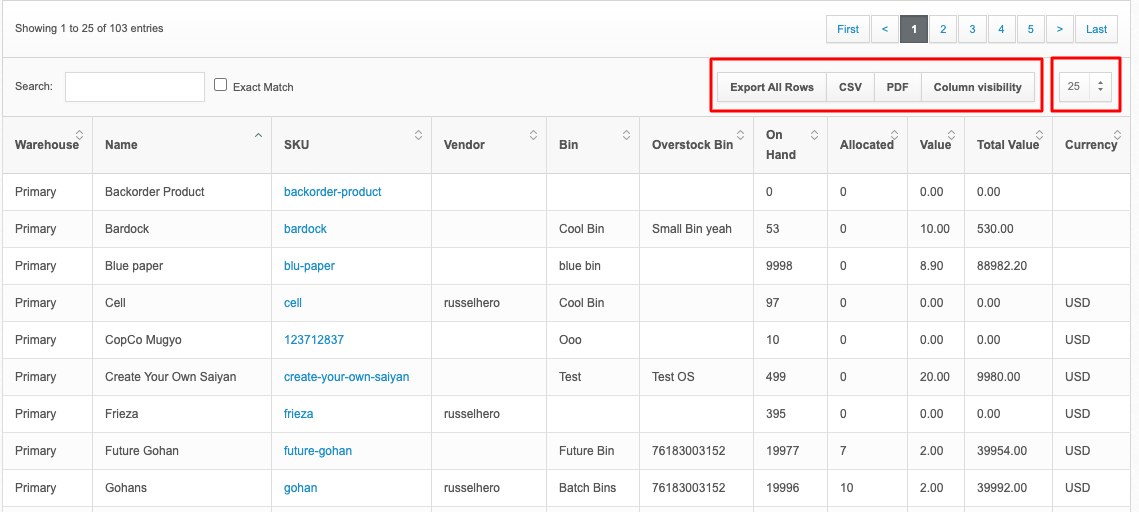Image resolution: width=1139 pixels, height=512 pixels.
Task: Sort by On Hand quantity icon
Action: click(x=815, y=135)
